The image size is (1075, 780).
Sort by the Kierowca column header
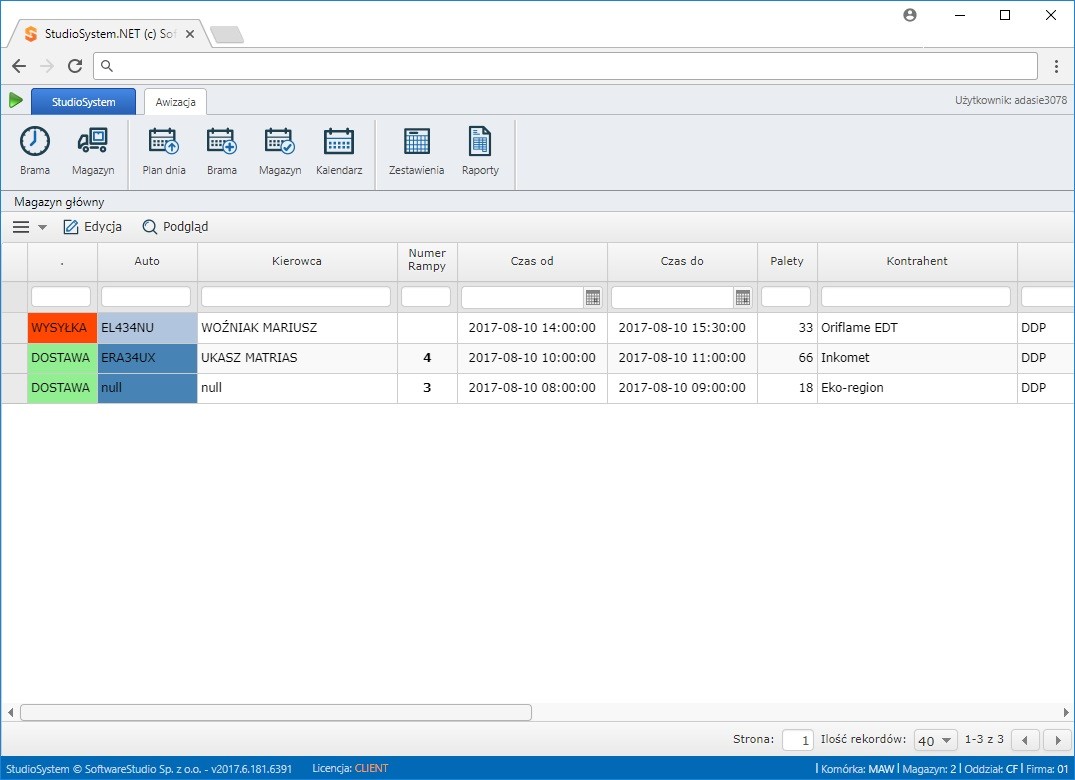(297, 261)
